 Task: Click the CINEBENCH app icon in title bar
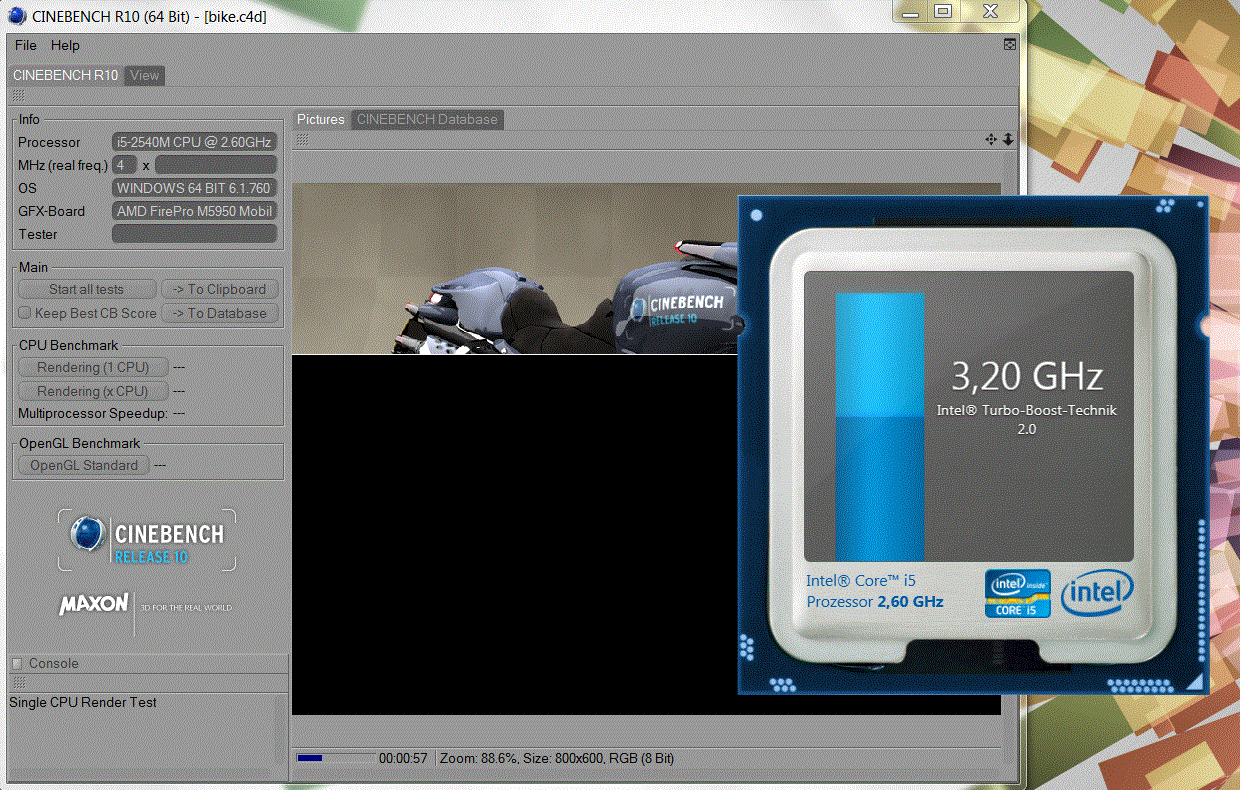(17, 15)
